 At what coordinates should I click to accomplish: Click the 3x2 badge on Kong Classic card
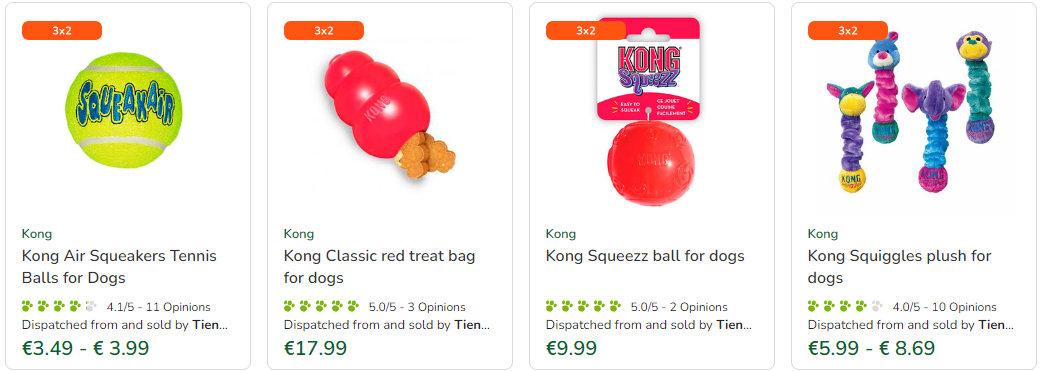click(324, 31)
